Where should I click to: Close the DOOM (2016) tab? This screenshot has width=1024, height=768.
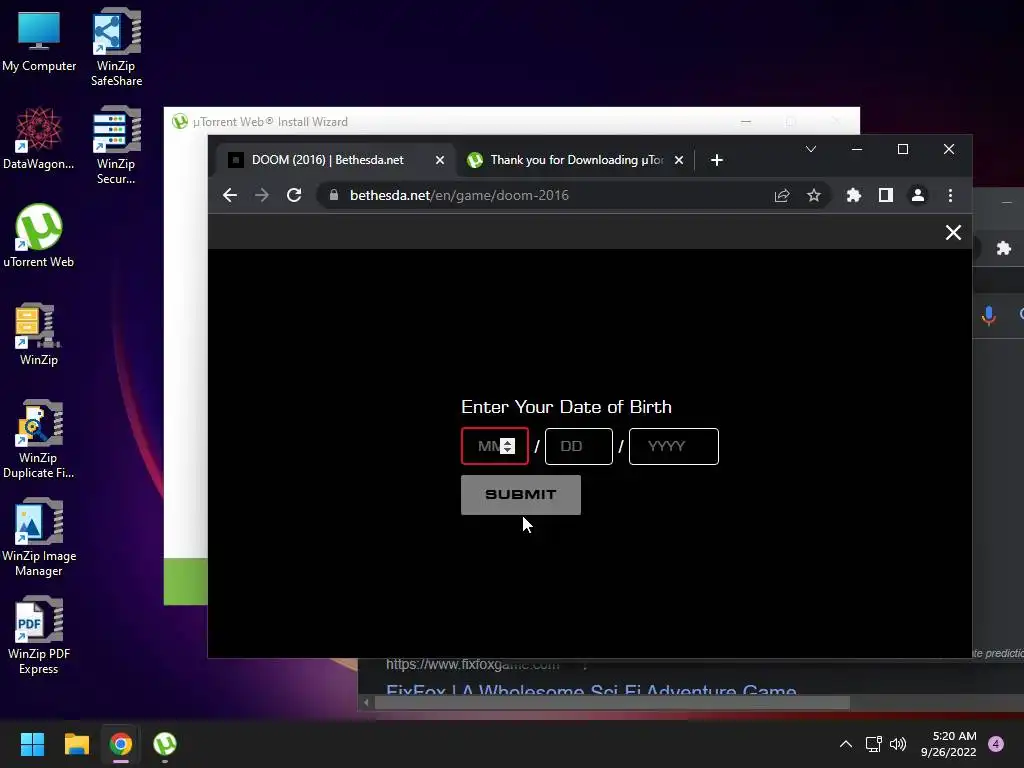440,160
